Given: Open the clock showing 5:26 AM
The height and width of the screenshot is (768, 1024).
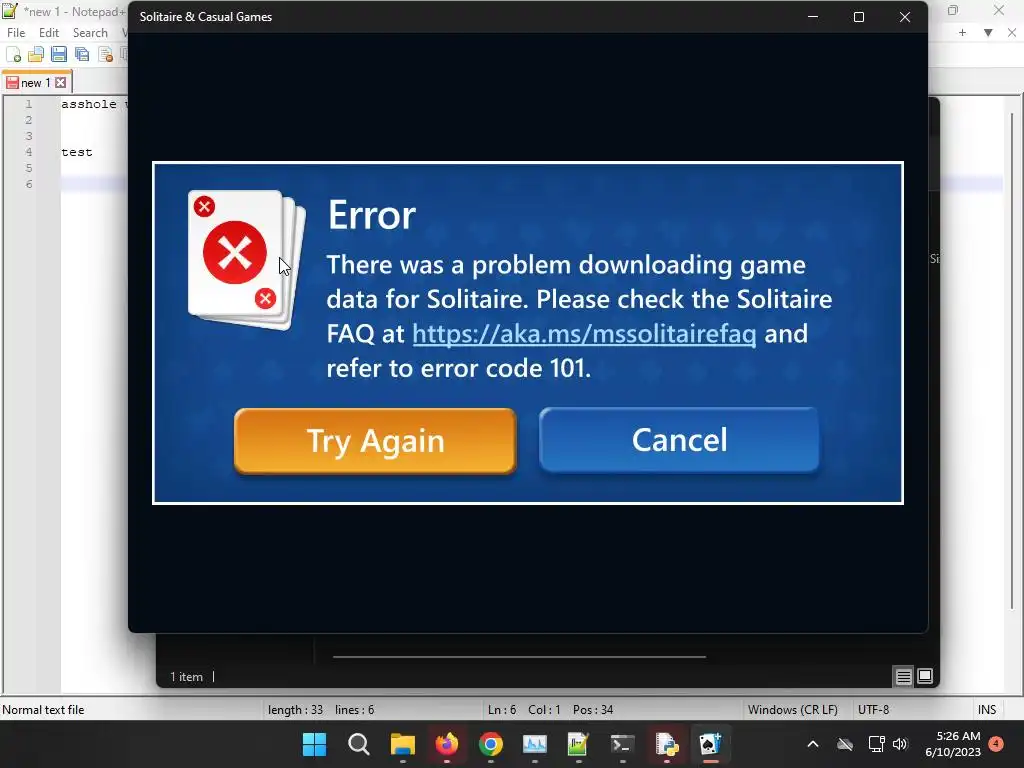Looking at the screenshot, I should 953,744.
